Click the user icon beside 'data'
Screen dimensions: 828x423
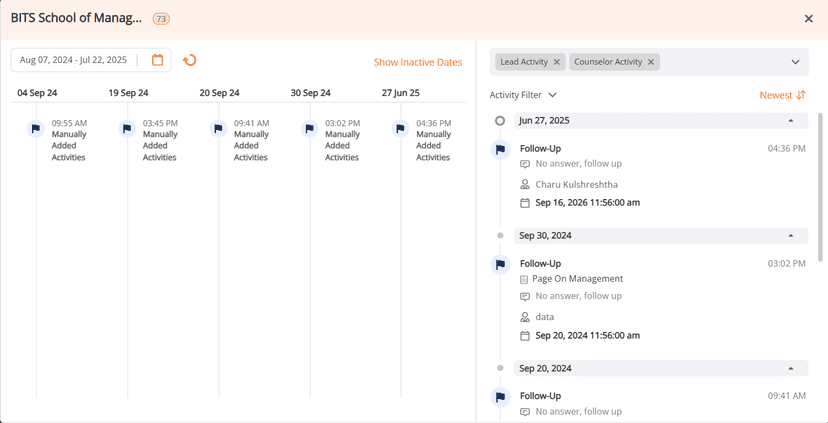click(524, 317)
